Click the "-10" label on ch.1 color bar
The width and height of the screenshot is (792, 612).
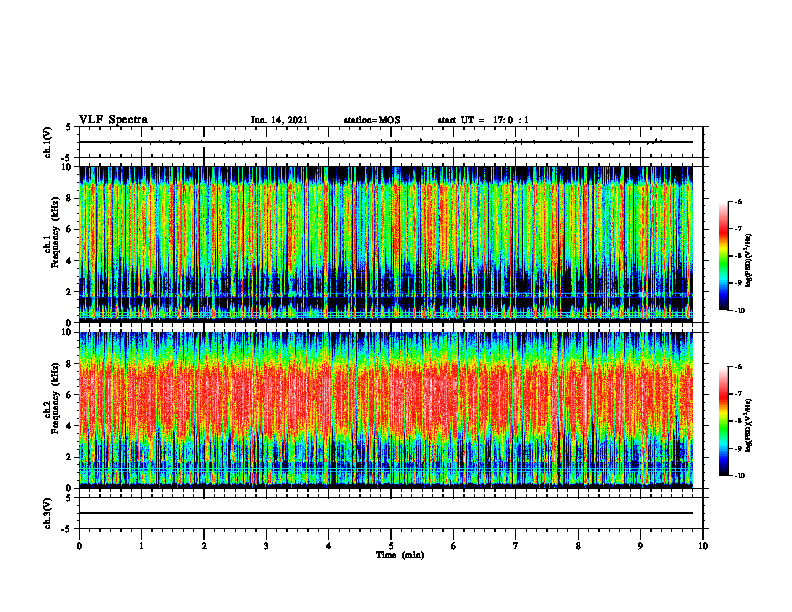click(740, 311)
